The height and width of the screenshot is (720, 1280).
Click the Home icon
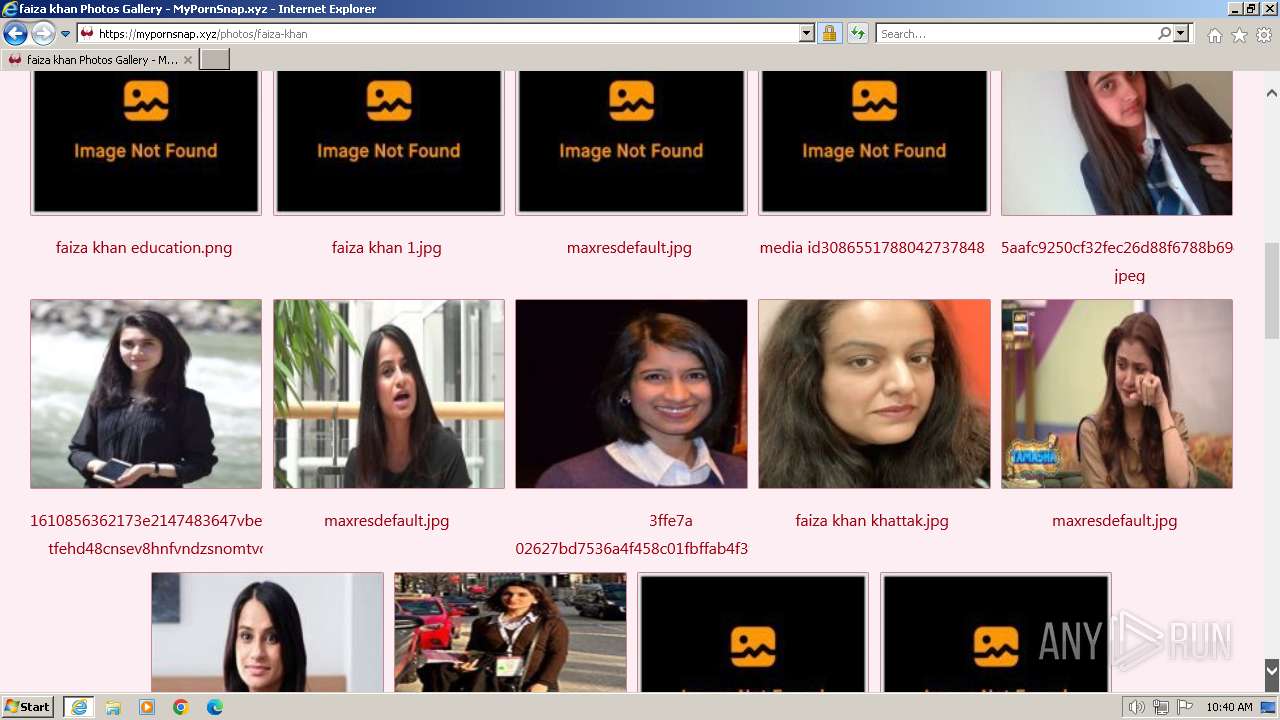coord(1214,35)
